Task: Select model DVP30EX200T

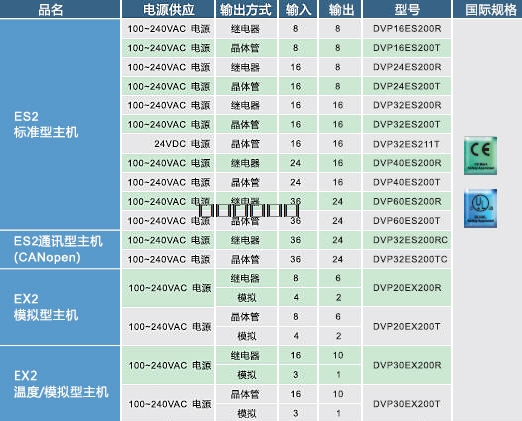Action: coord(407,404)
